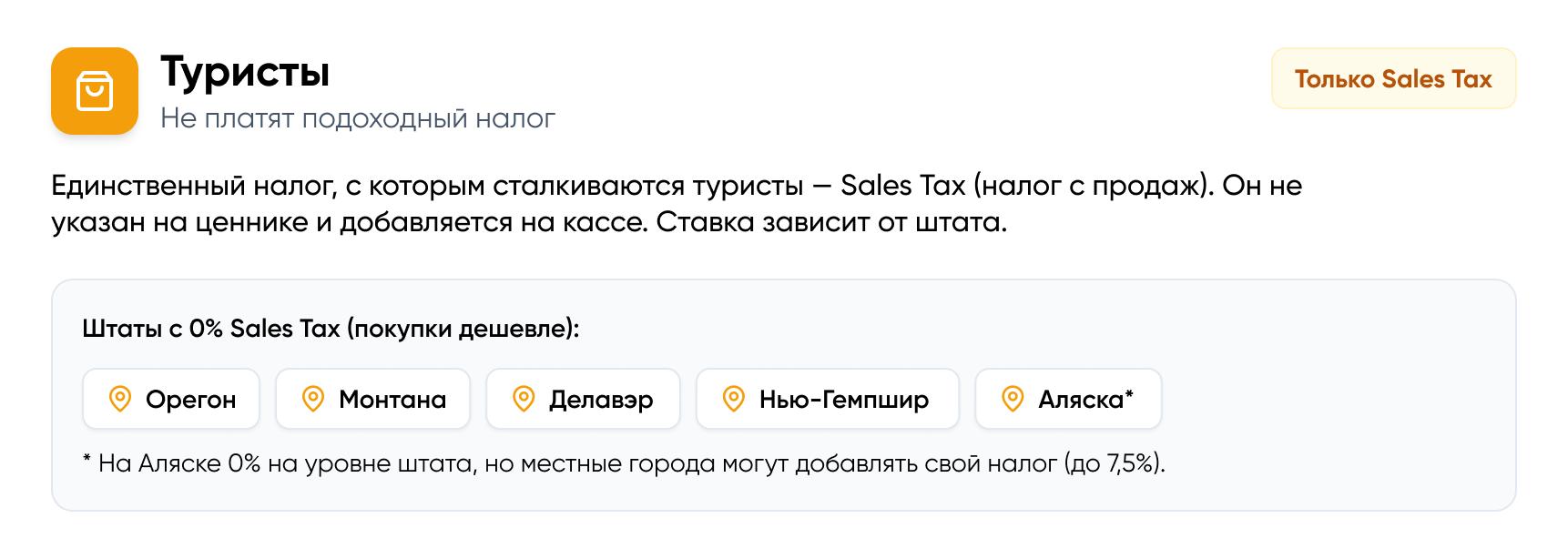Viewport: 1568px width, 559px height.
Task: Click the location pin icon beside Монтана
Action: pos(313,399)
